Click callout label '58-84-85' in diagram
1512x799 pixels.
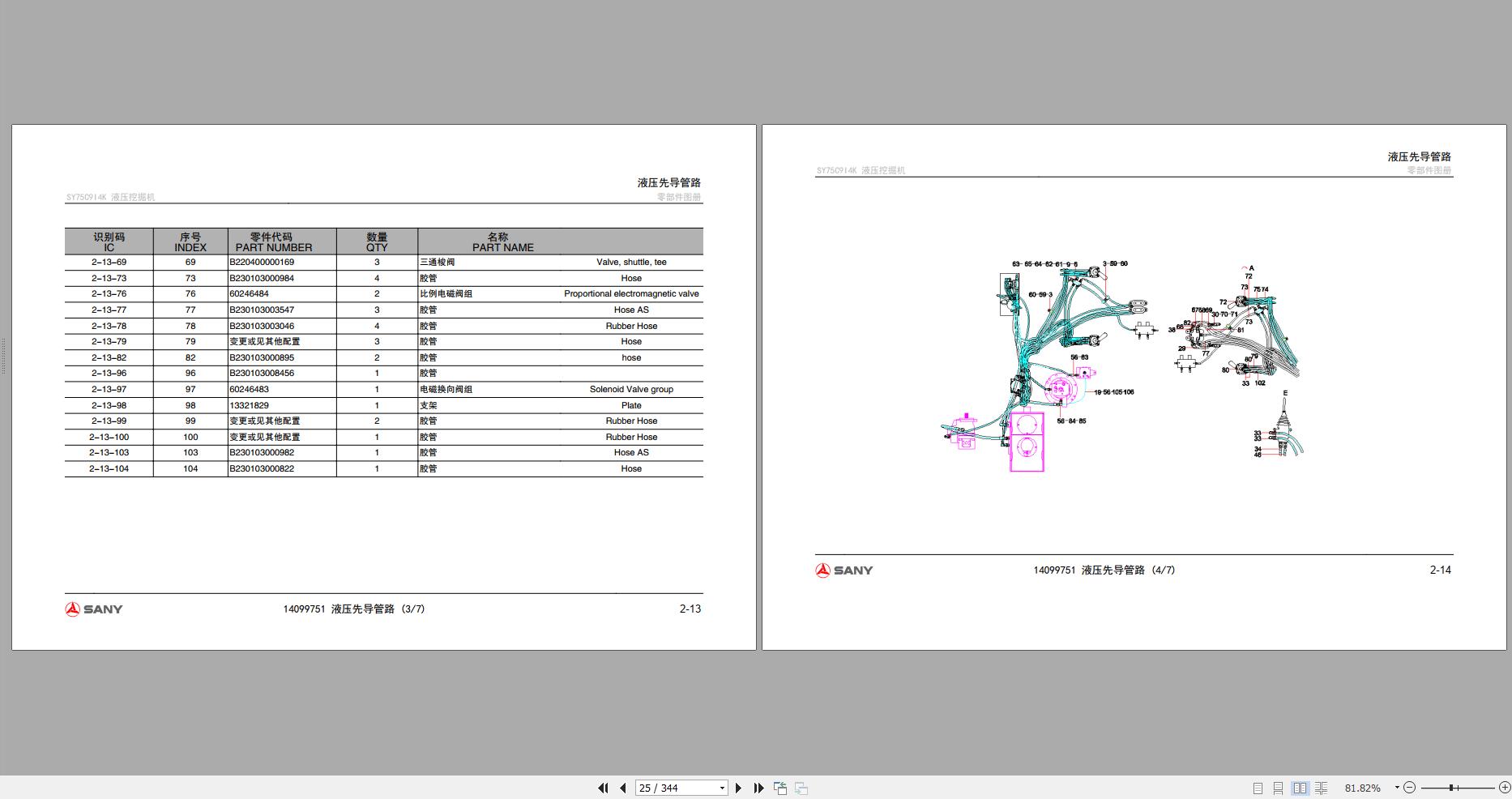[1071, 421]
